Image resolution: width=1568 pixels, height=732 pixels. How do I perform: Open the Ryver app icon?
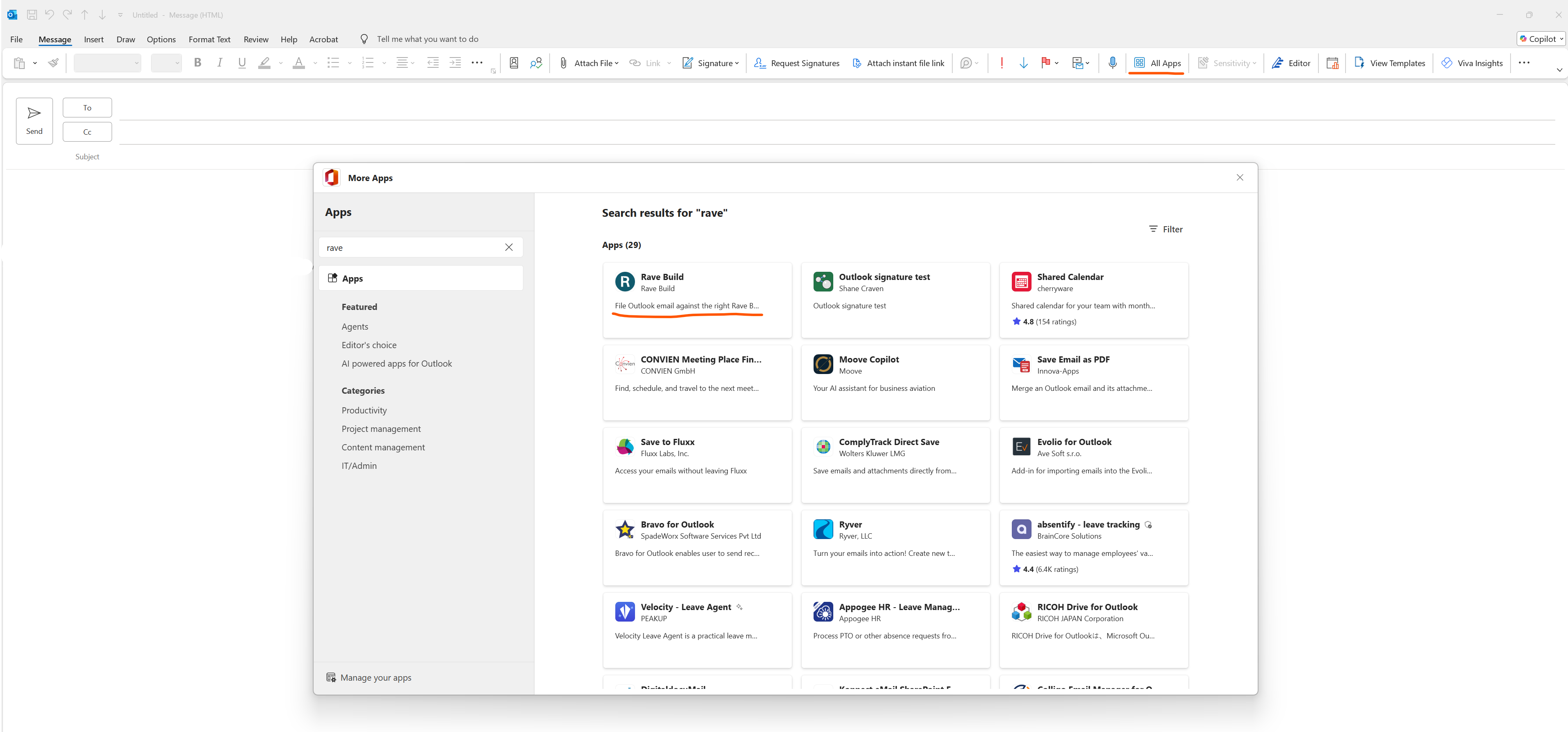(x=823, y=529)
